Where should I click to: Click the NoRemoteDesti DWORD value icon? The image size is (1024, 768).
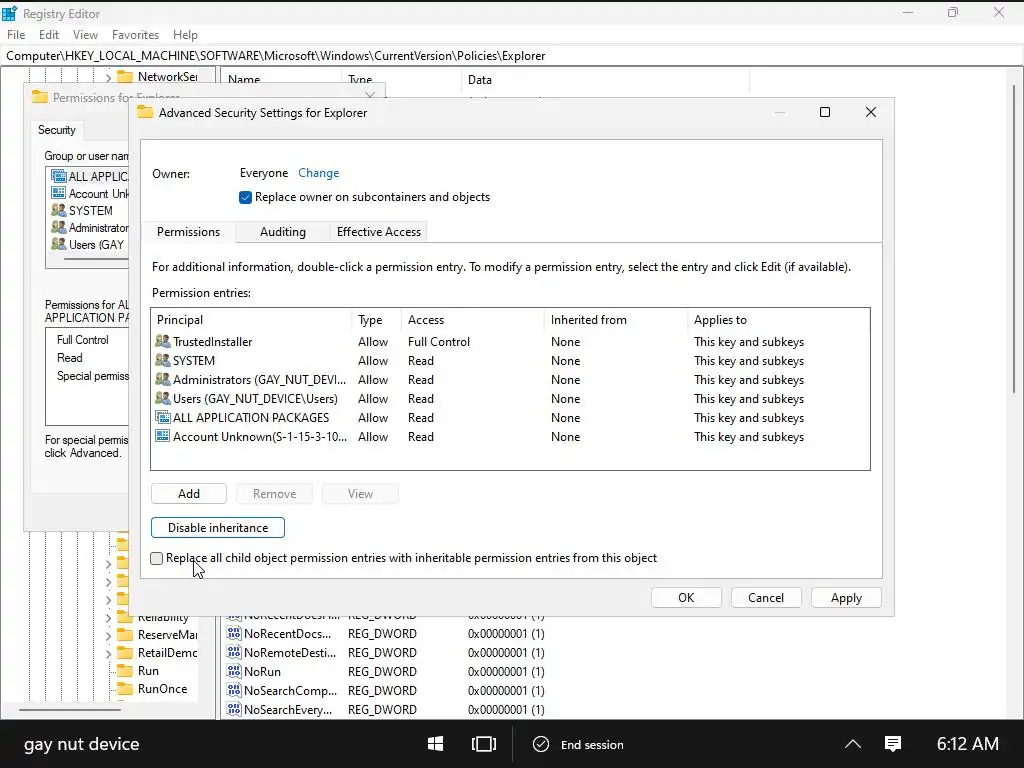233,652
